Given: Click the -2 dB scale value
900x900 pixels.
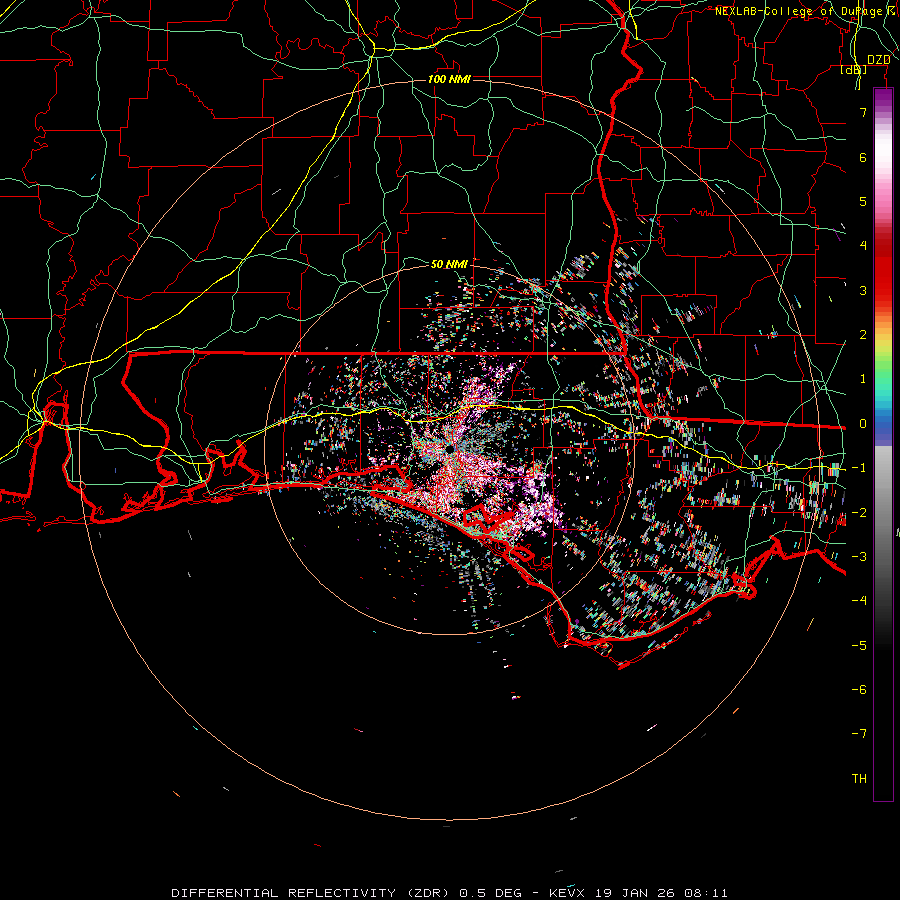Looking at the screenshot, I should click(x=859, y=513).
